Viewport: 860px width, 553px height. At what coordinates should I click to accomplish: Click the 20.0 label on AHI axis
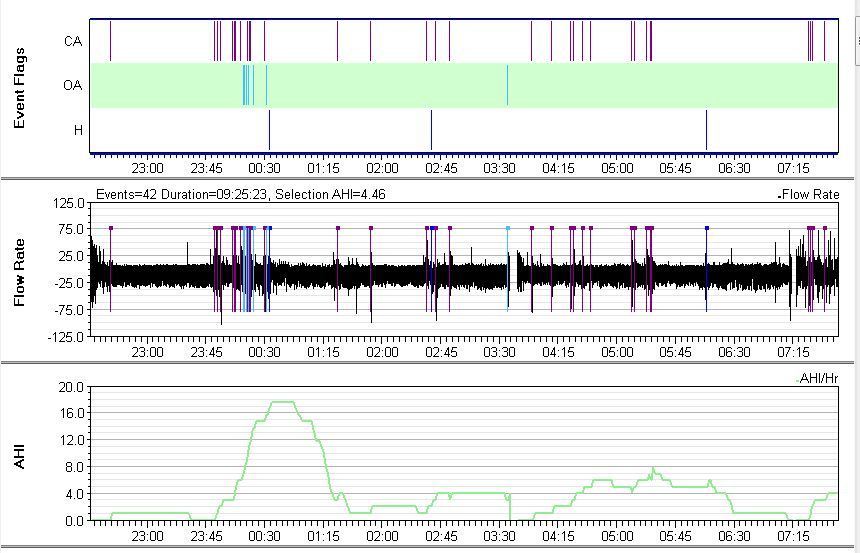pyautogui.click(x=72, y=387)
